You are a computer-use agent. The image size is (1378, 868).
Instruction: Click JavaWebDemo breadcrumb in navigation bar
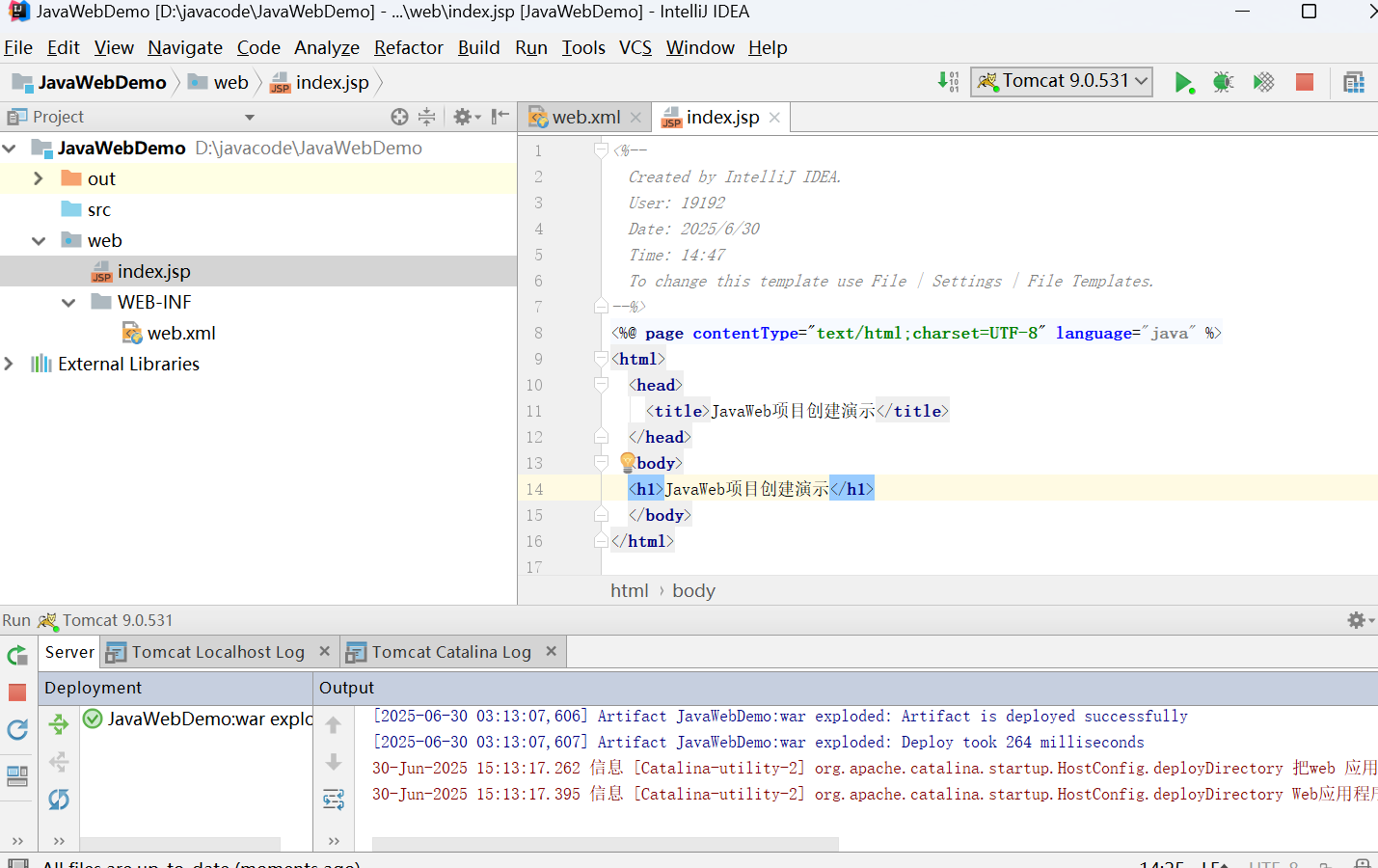[x=90, y=83]
